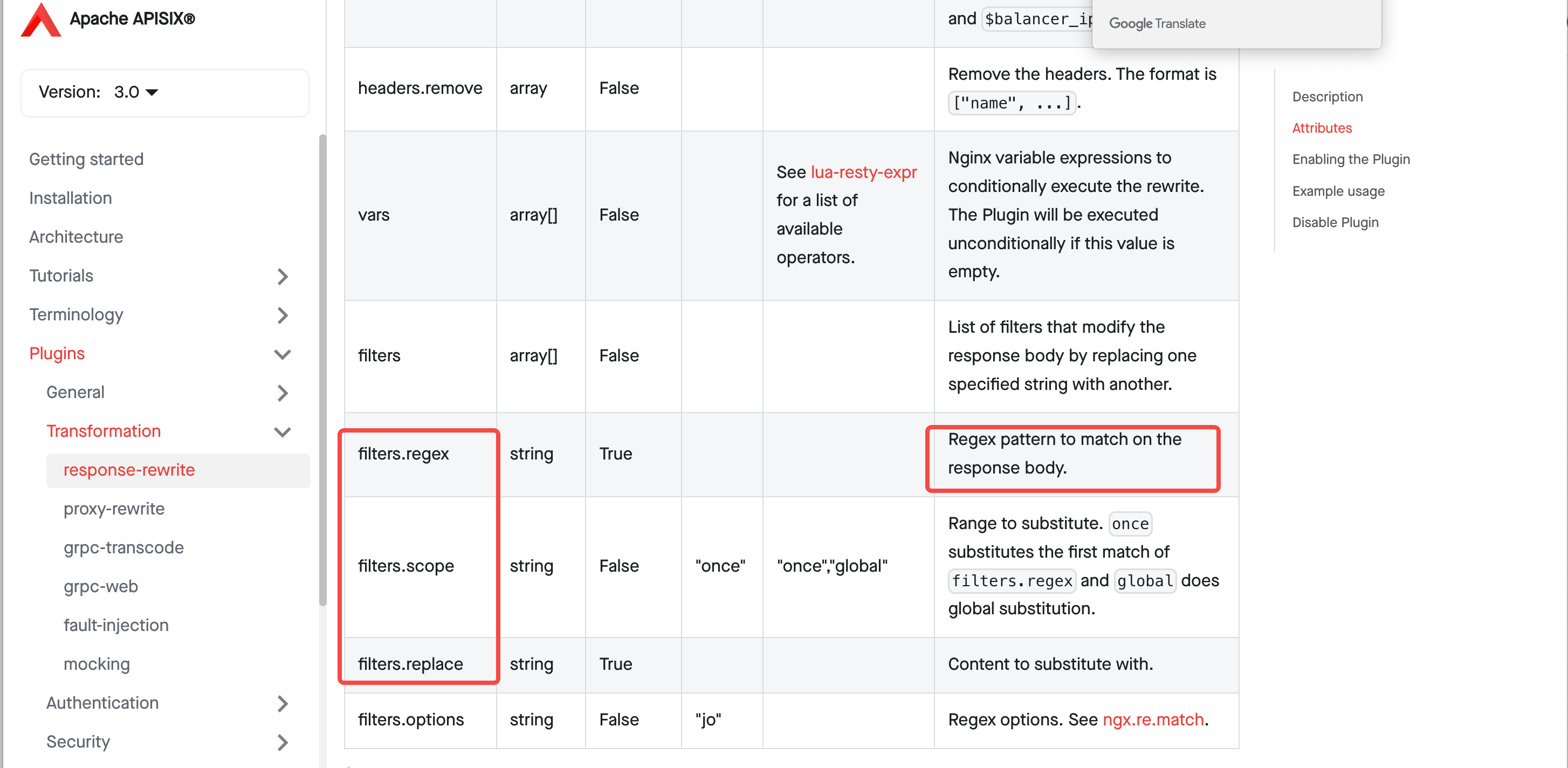
Task: Expand the Security category chevron
Action: 282,743
